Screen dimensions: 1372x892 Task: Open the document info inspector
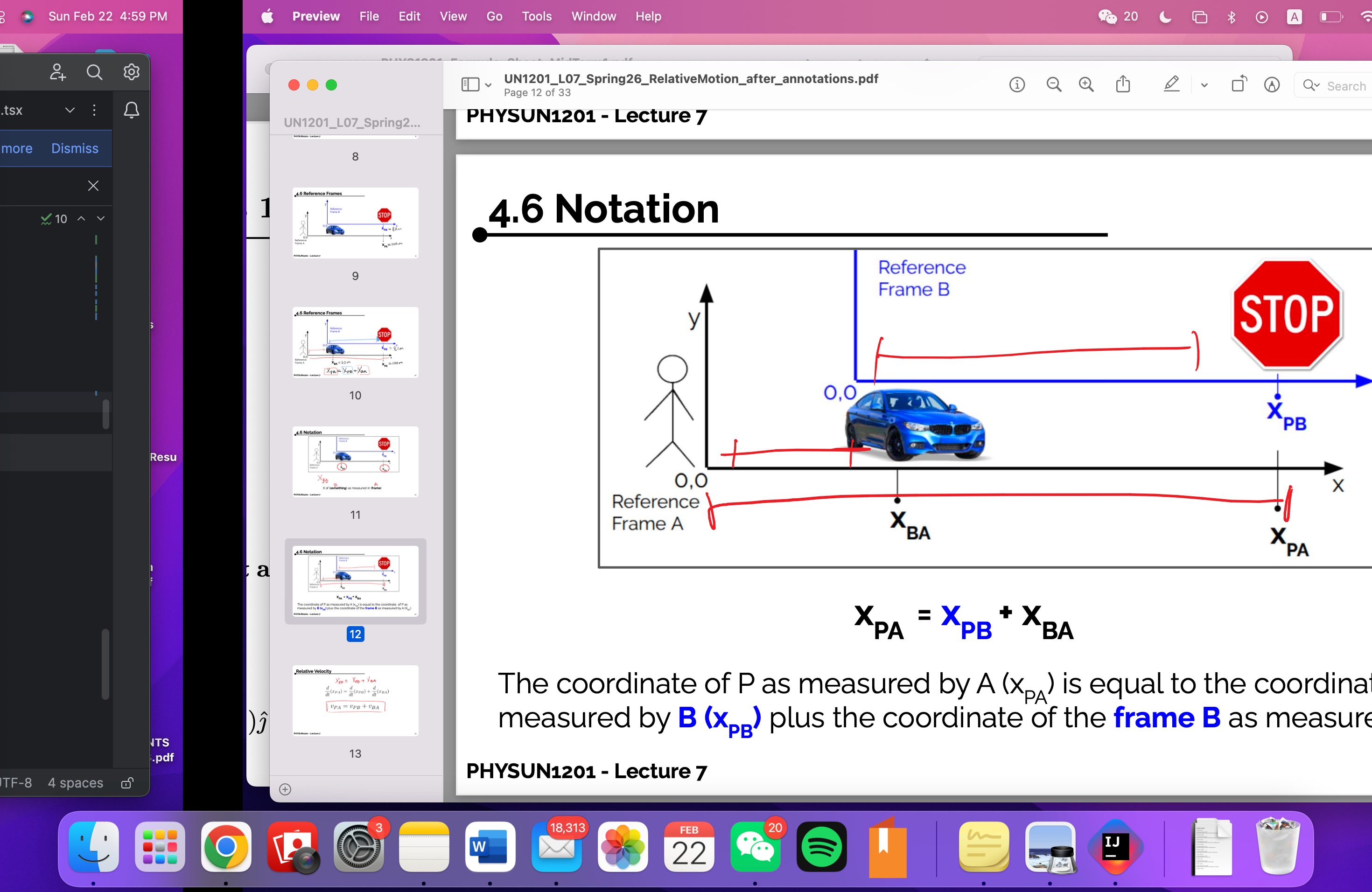[1016, 84]
